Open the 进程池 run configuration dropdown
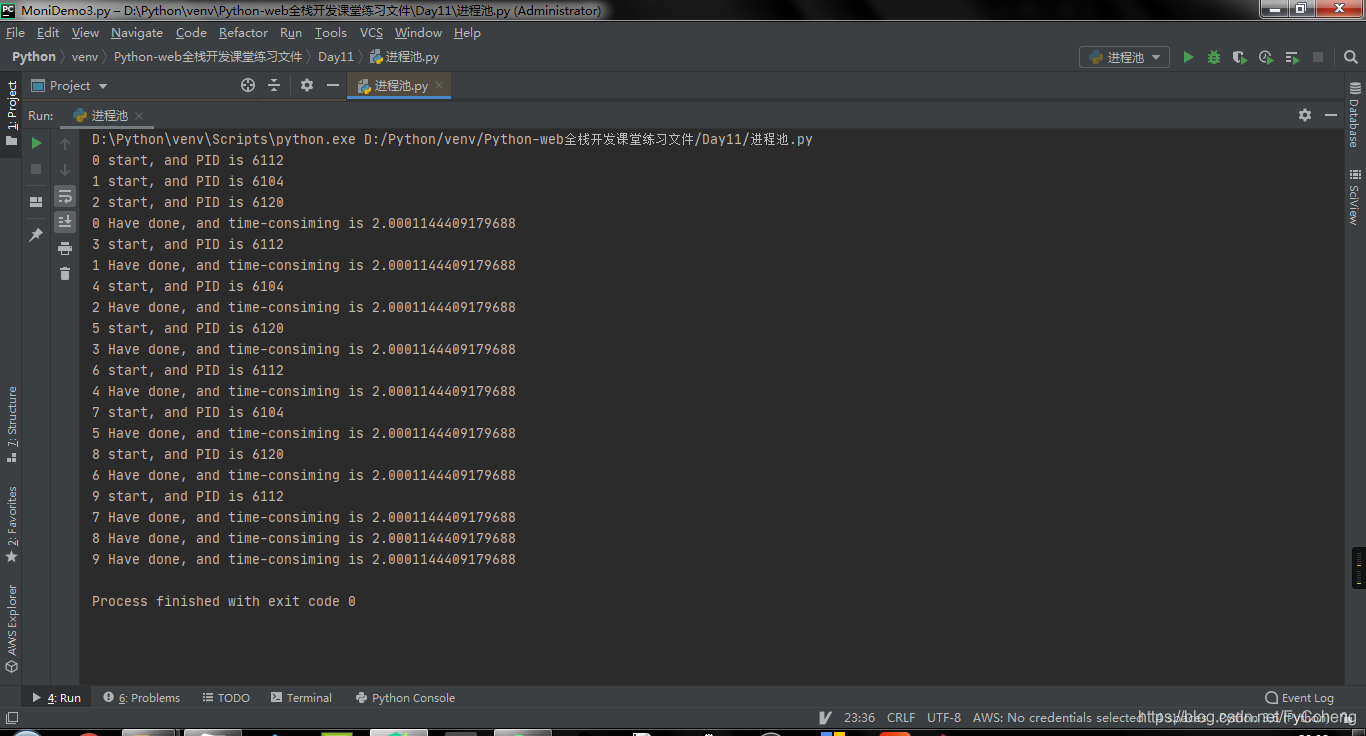Screen dimensions: 1366x736 tap(1124, 58)
